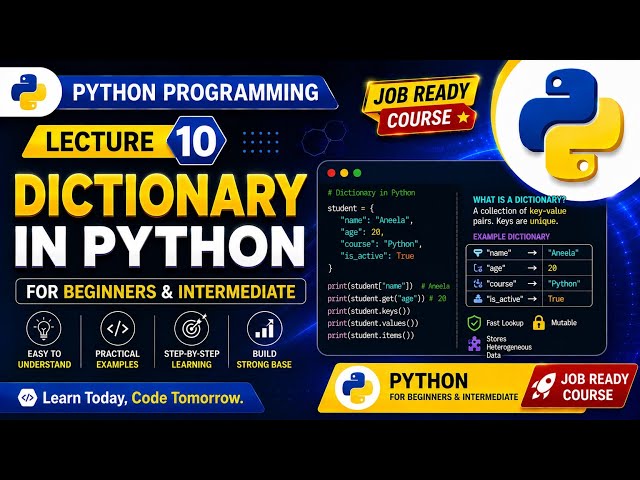Select the lightbulb icon above Easy to Understand
Image resolution: width=640 pixels, height=480 pixels.
(44, 329)
